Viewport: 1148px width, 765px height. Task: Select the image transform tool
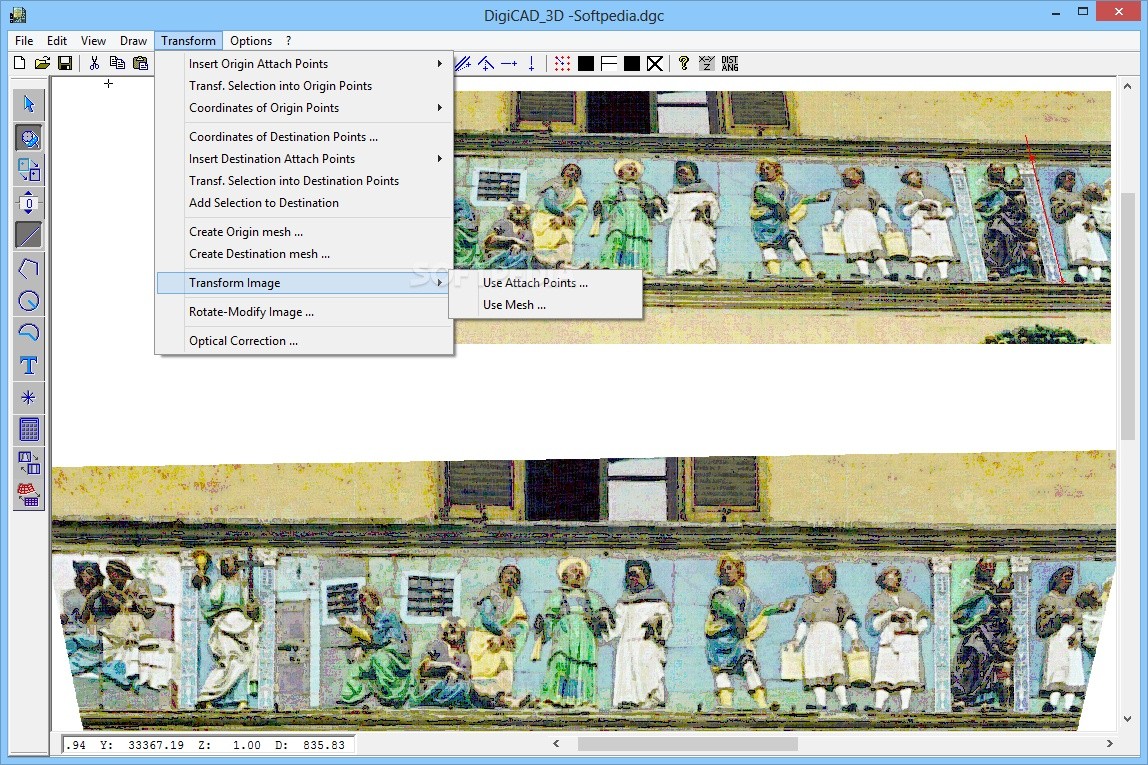(29, 463)
